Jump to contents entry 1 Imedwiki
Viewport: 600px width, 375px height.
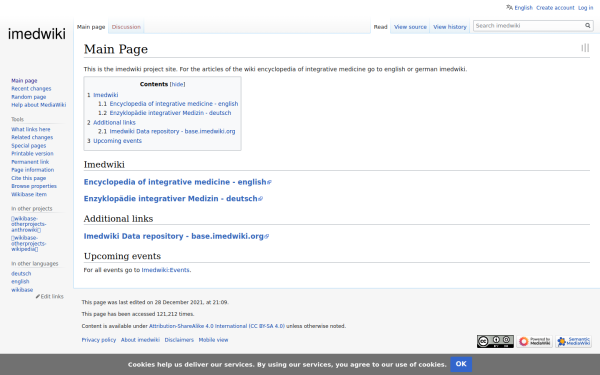coord(103,95)
